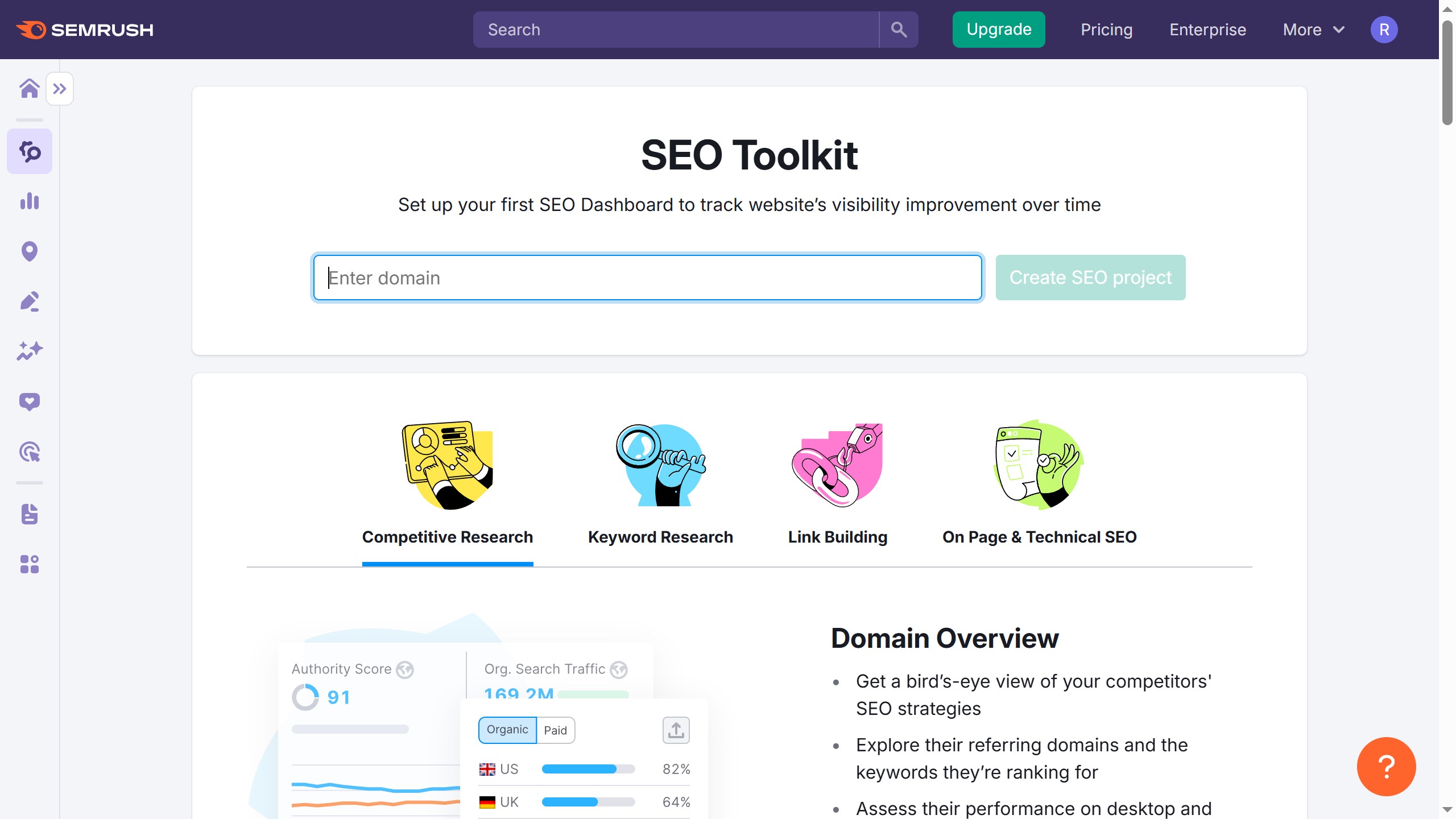
Task: Go to the Home icon in sidebar
Action: pos(30,88)
